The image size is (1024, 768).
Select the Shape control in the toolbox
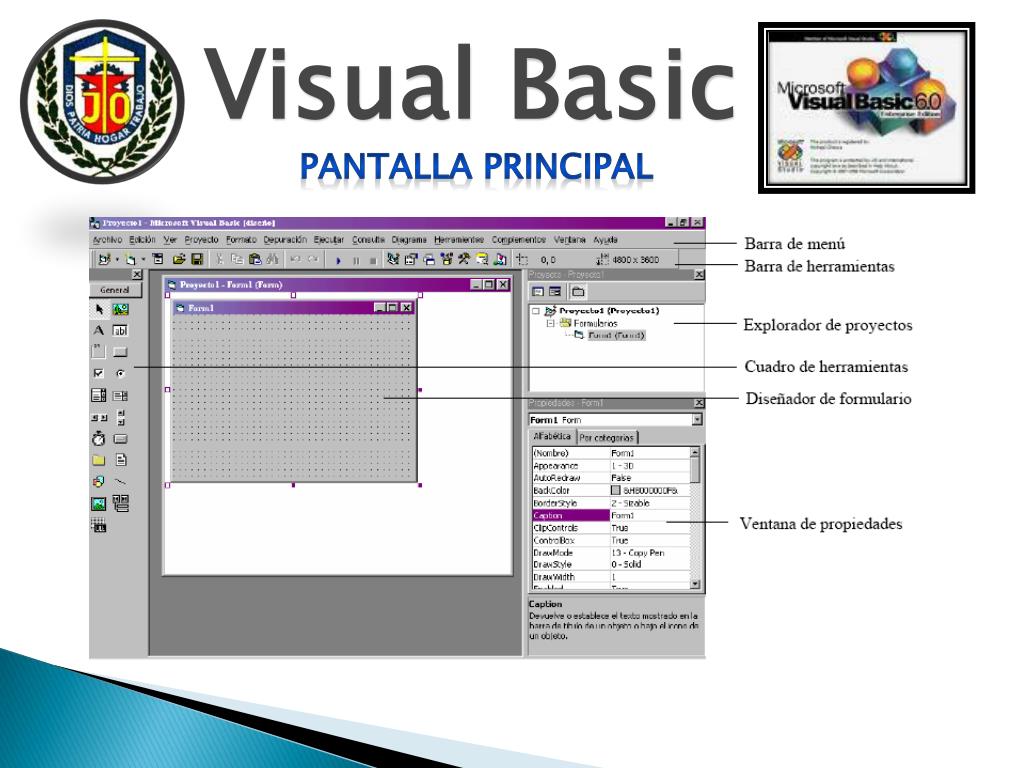pos(99,481)
